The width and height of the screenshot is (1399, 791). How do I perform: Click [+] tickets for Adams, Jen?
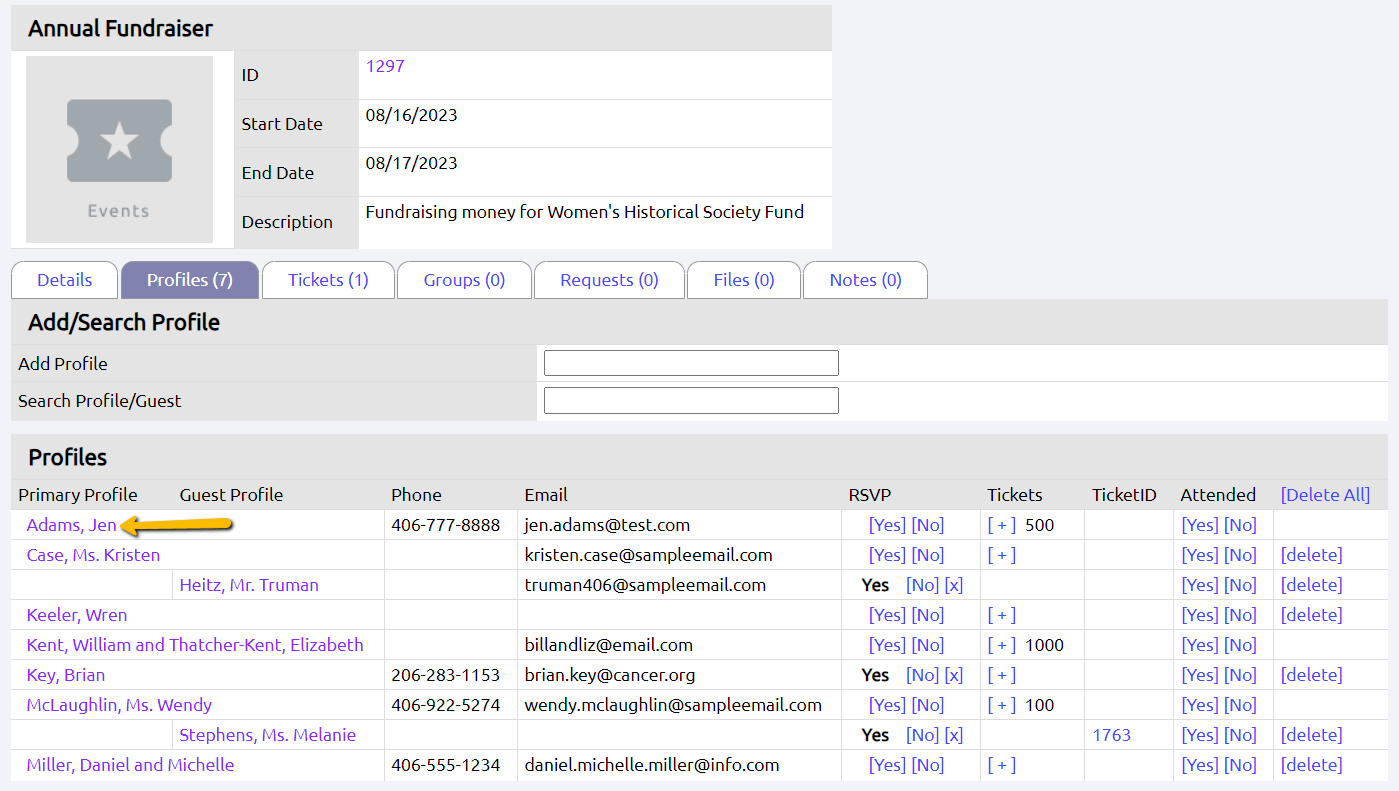1002,525
